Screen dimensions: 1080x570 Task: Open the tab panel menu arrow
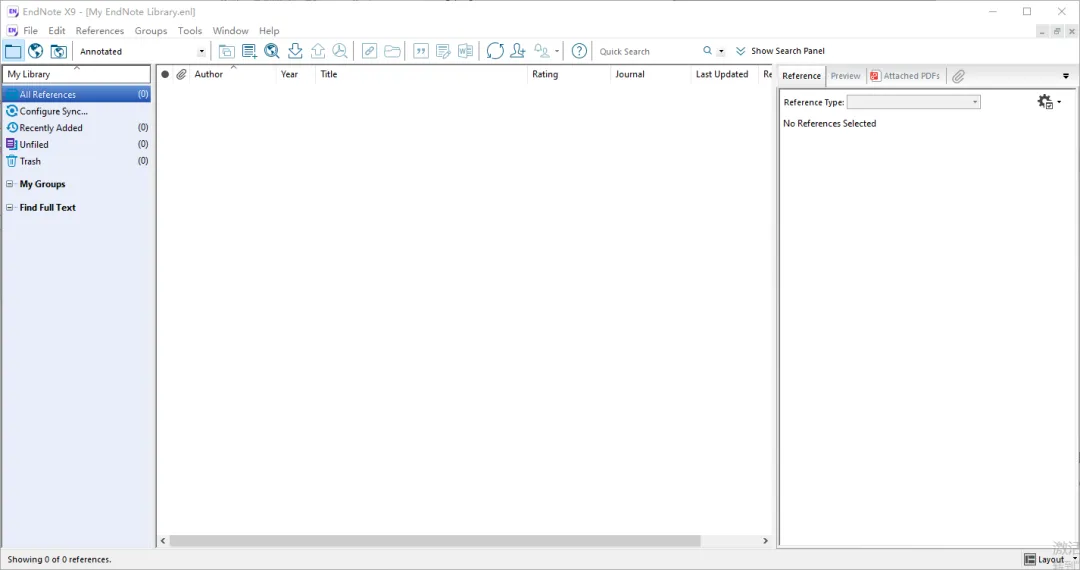(1066, 76)
